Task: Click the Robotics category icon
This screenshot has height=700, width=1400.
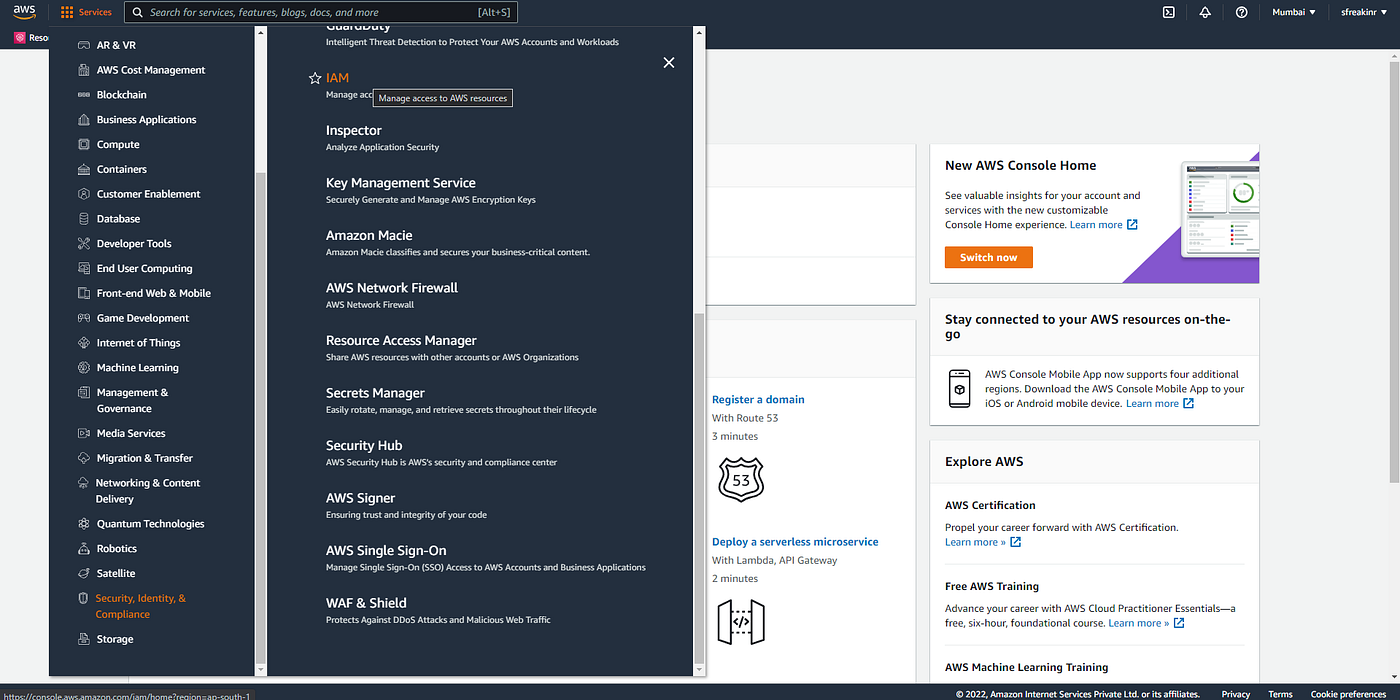Action: click(84, 548)
